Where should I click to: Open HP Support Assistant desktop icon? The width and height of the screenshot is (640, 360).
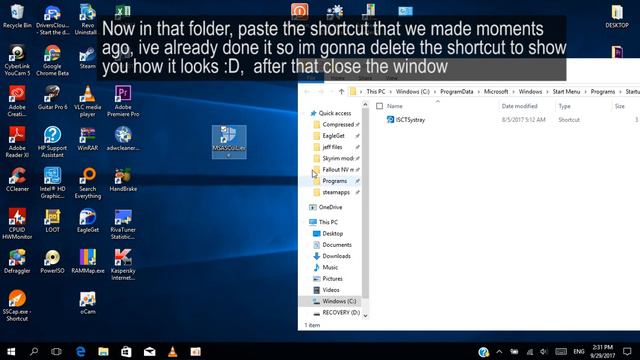tap(52, 142)
